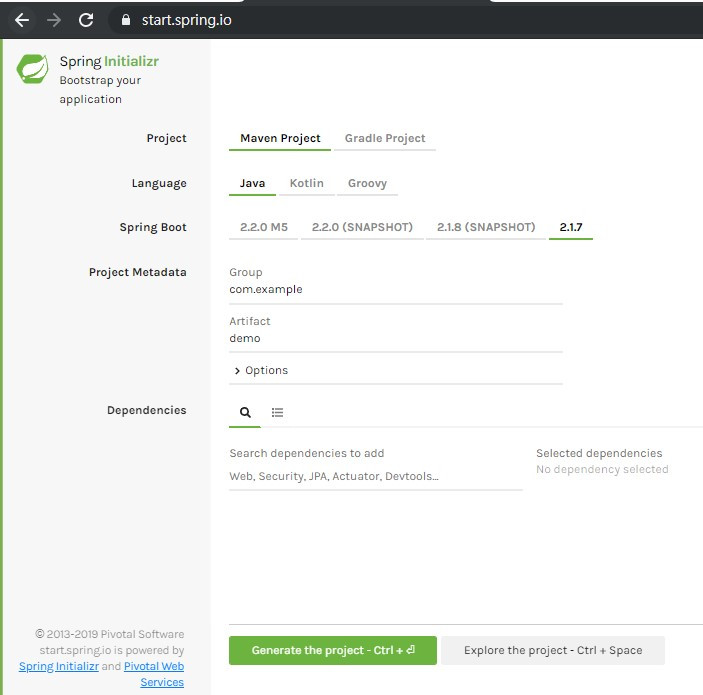Choose Groovy as the language
Image resolution: width=703 pixels, height=695 pixels.
point(367,183)
